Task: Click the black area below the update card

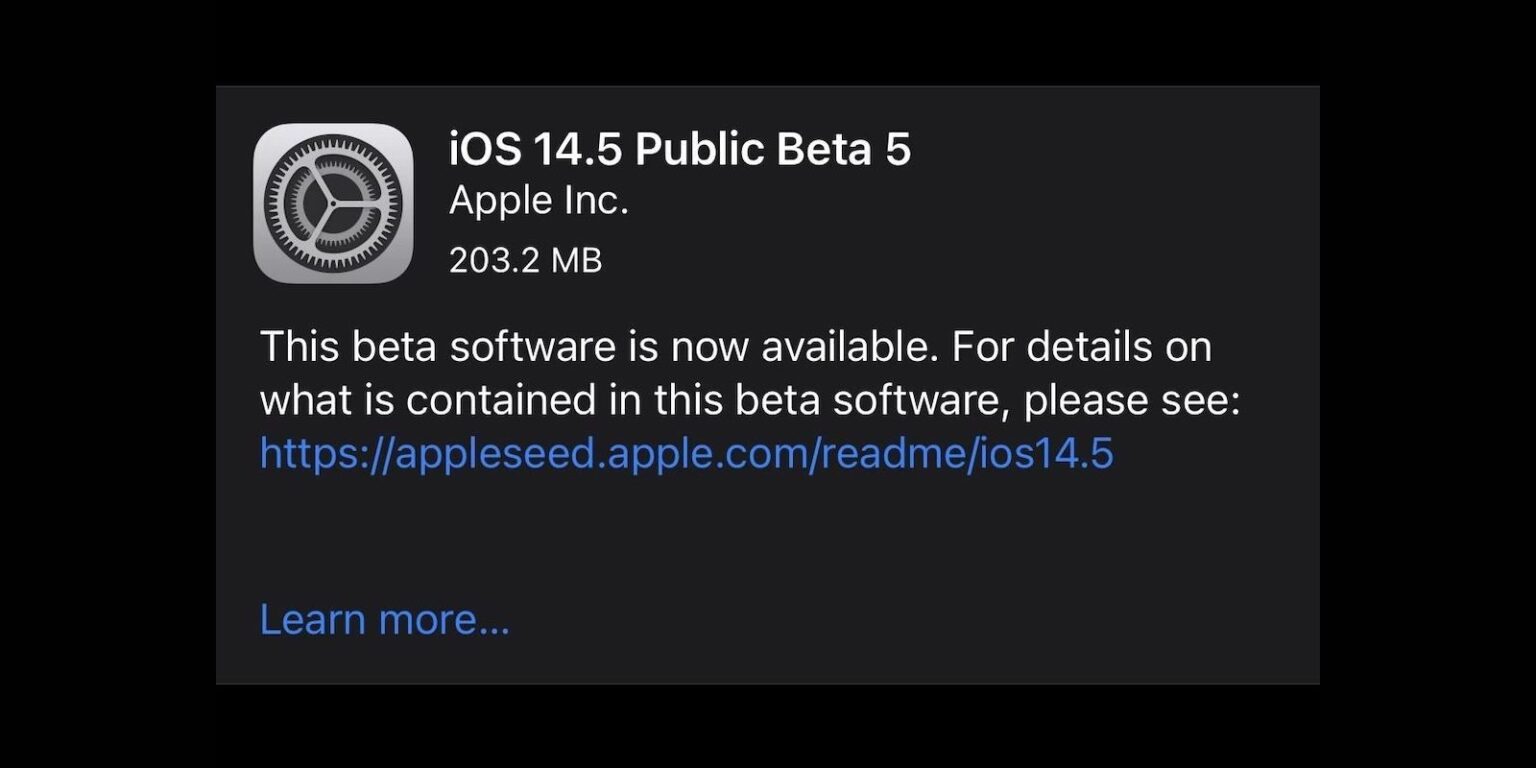Action: click(768, 727)
